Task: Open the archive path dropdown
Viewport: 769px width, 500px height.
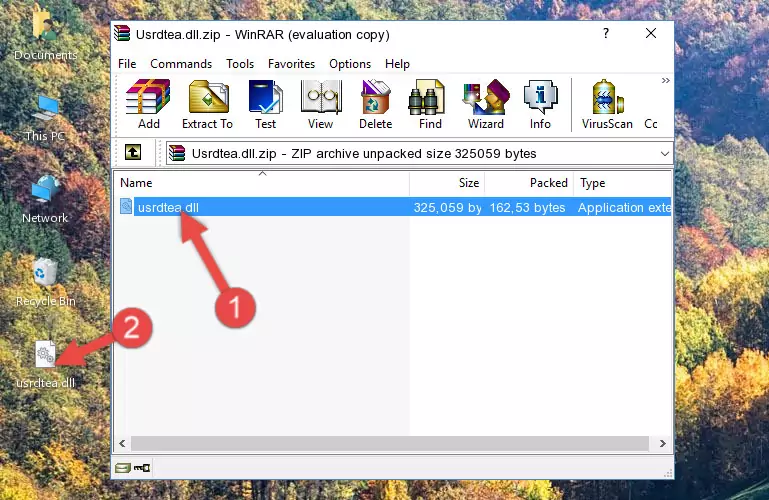Action: [x=665, y=153]
